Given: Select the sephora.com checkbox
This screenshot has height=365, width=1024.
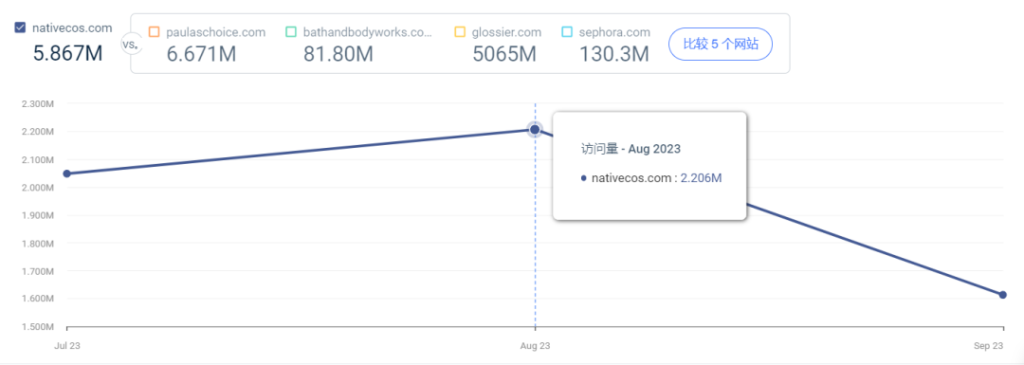Looking at the screenshot, I should point(567,32).
